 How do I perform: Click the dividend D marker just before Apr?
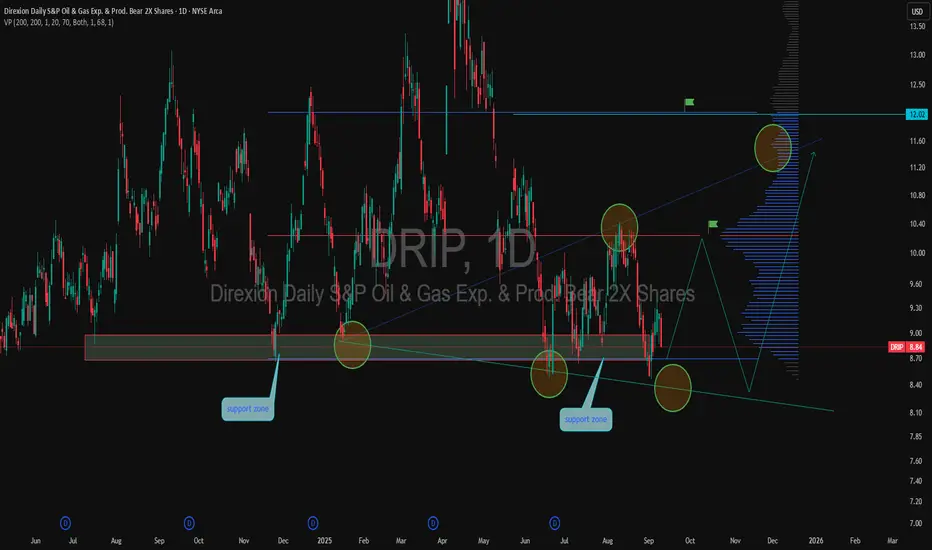point(433,523)
